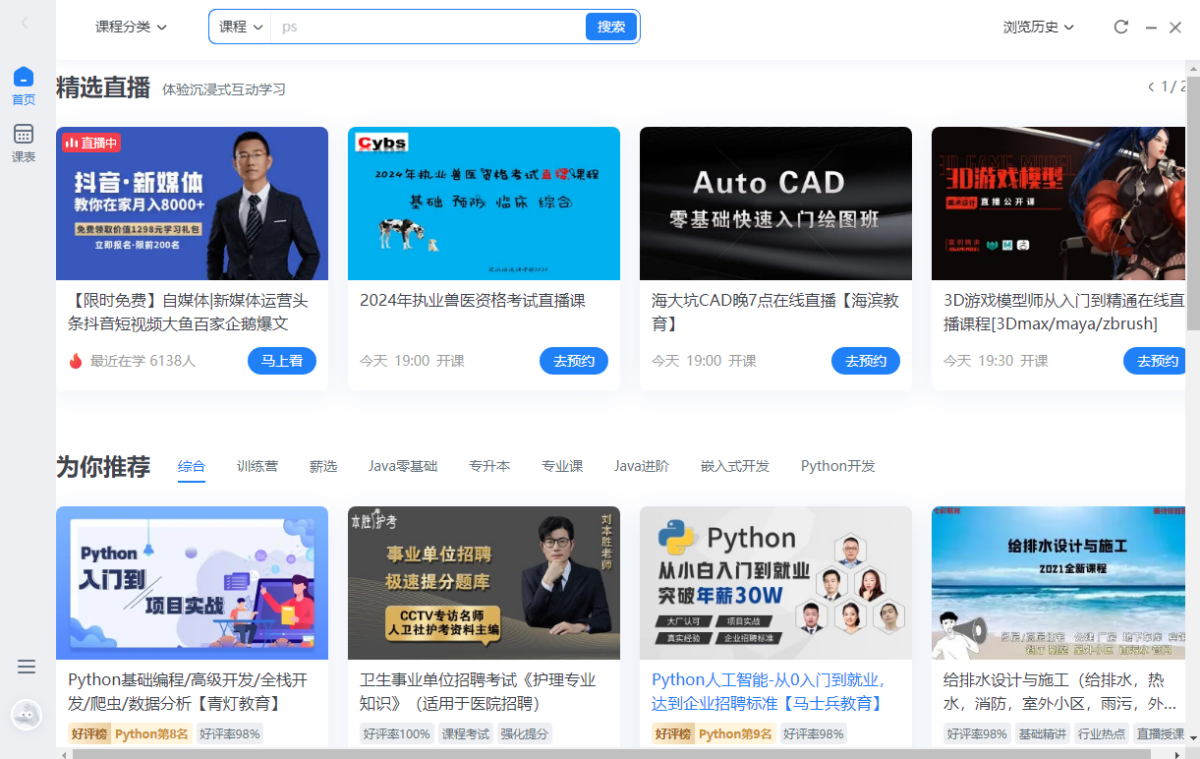Switch to the 训练营 tab
Image resolution: width=1200 pixels, height=759 pixels.
[x=257, y=466]
